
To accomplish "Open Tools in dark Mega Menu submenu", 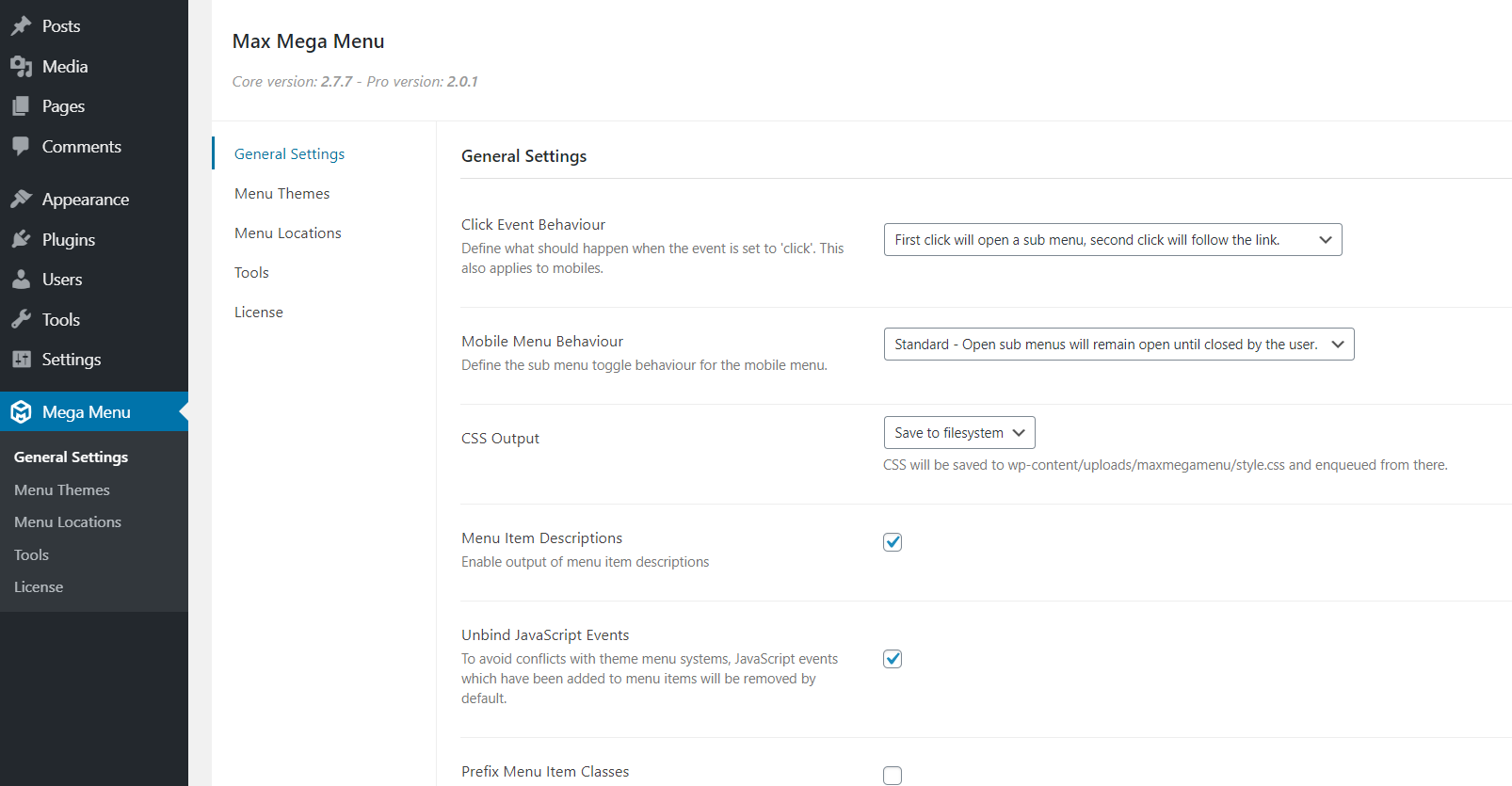I will (31, 555).
